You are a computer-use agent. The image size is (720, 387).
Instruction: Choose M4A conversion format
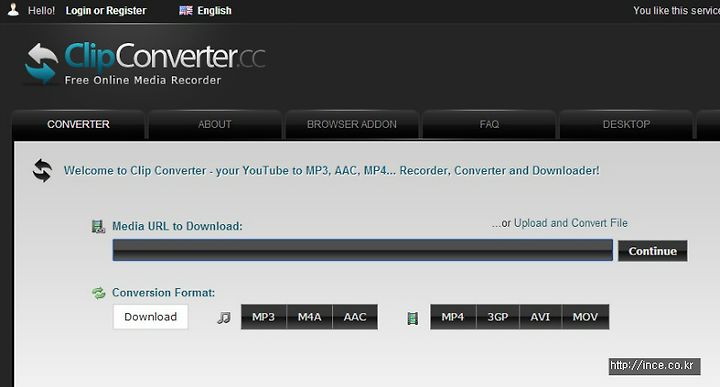pos(309,317)
